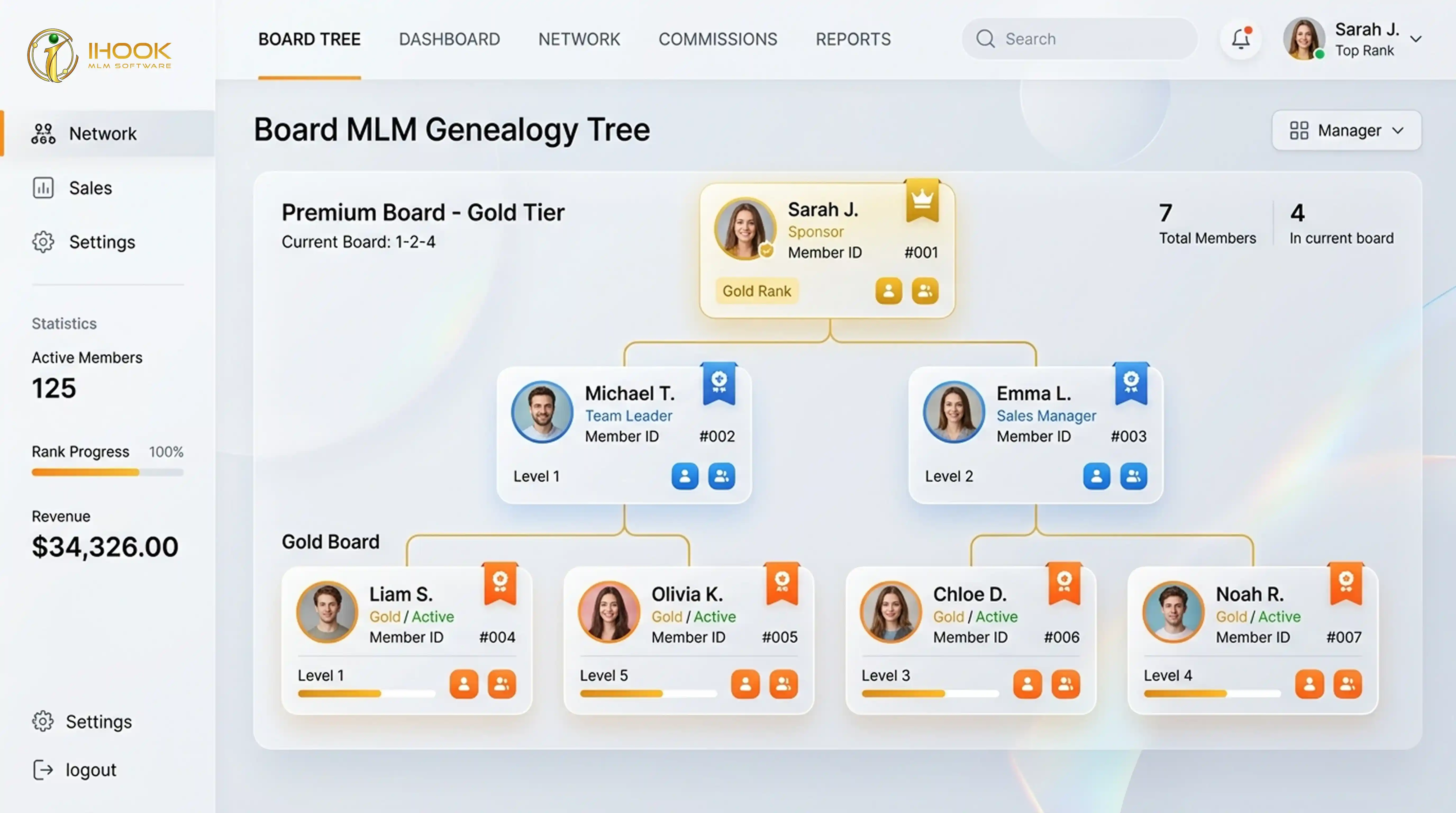The height and width of the screenshot is (813, 1456).
Task: Click Olivia K. single-member icon
Action: click(745, 684)
